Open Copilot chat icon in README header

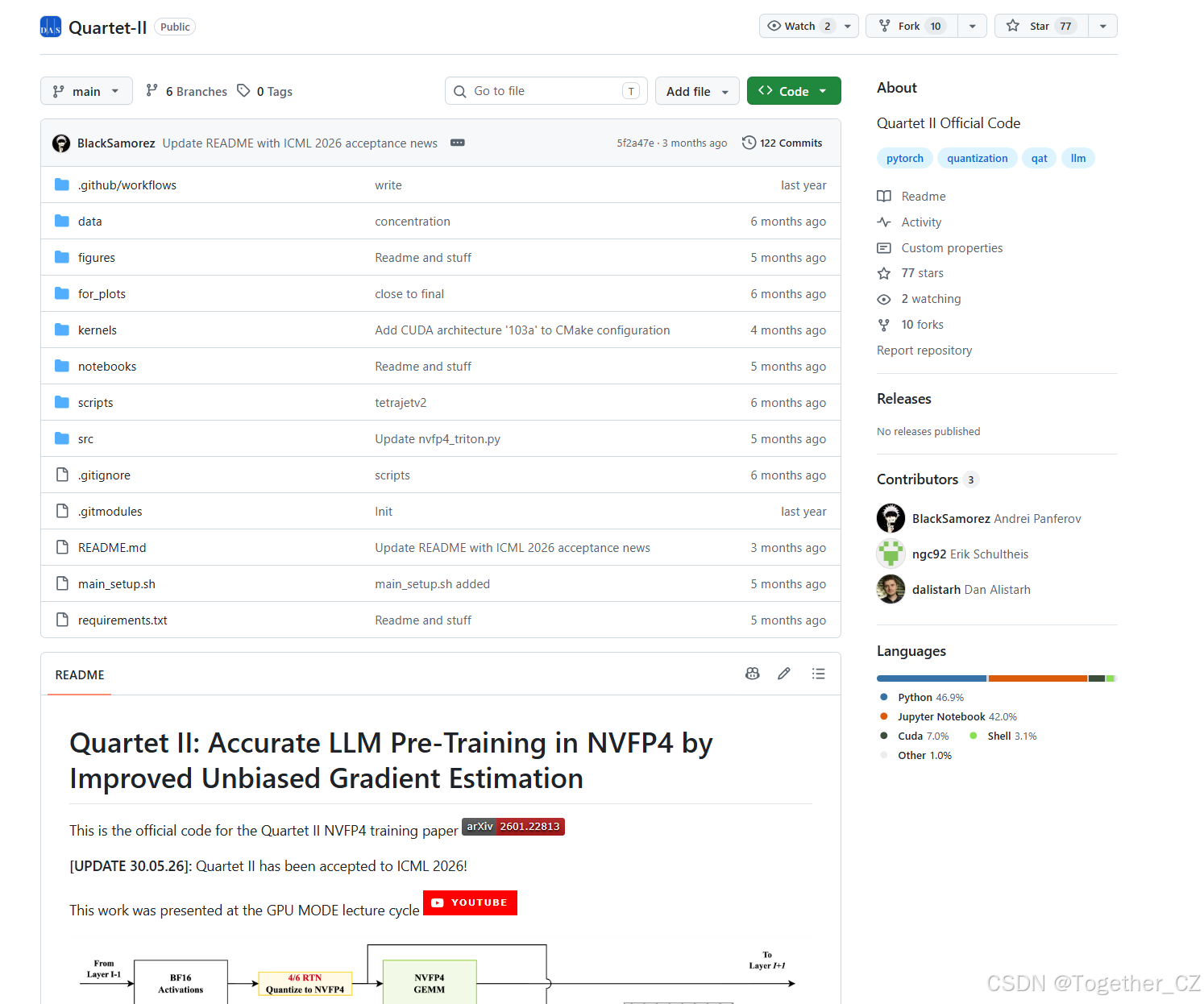pos(753,674)
